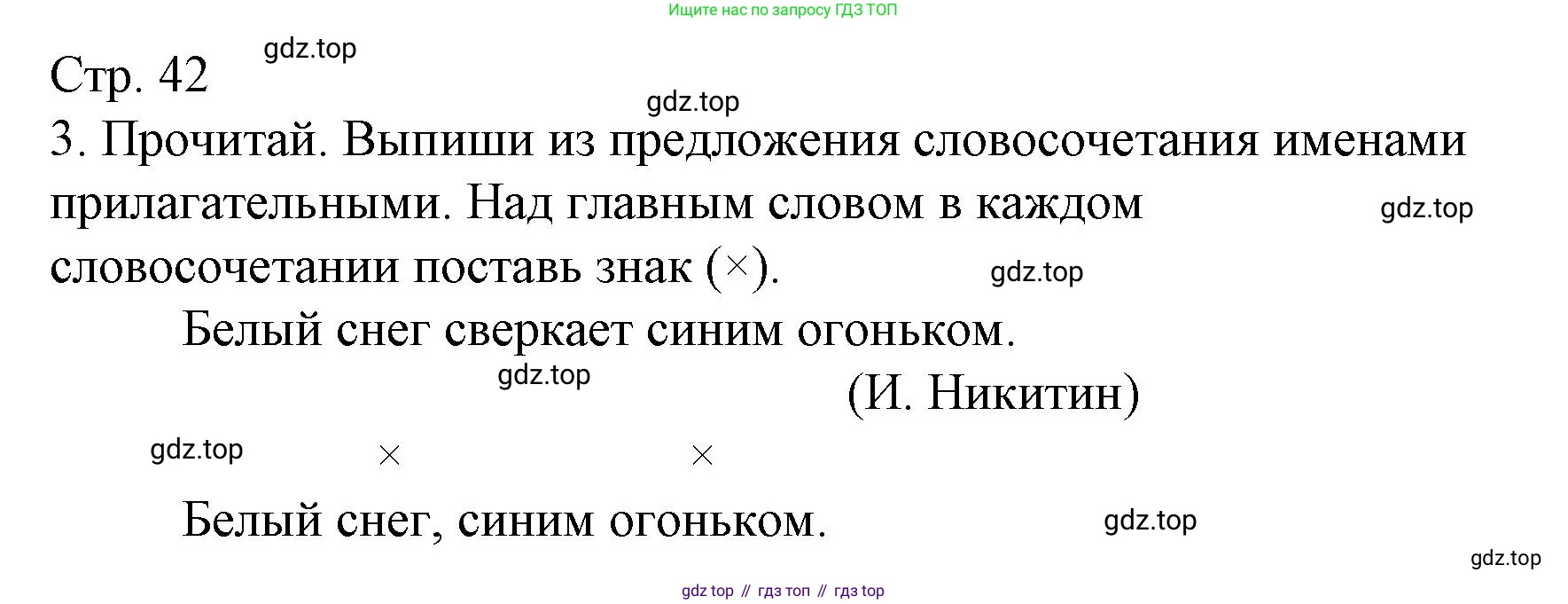
Task: Click 'гдз топ' in the purple footer
Action: (x=784, y=591)
